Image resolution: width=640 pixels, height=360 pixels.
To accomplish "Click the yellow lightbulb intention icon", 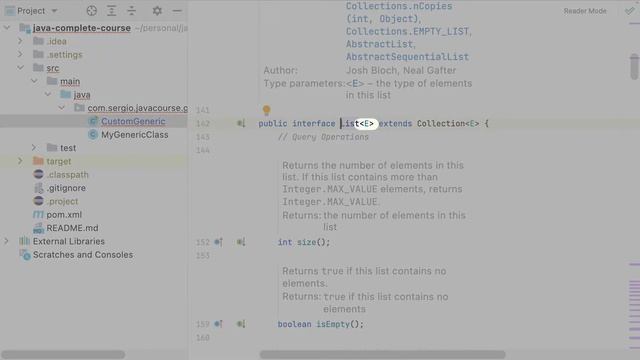I will click(266, 110).
